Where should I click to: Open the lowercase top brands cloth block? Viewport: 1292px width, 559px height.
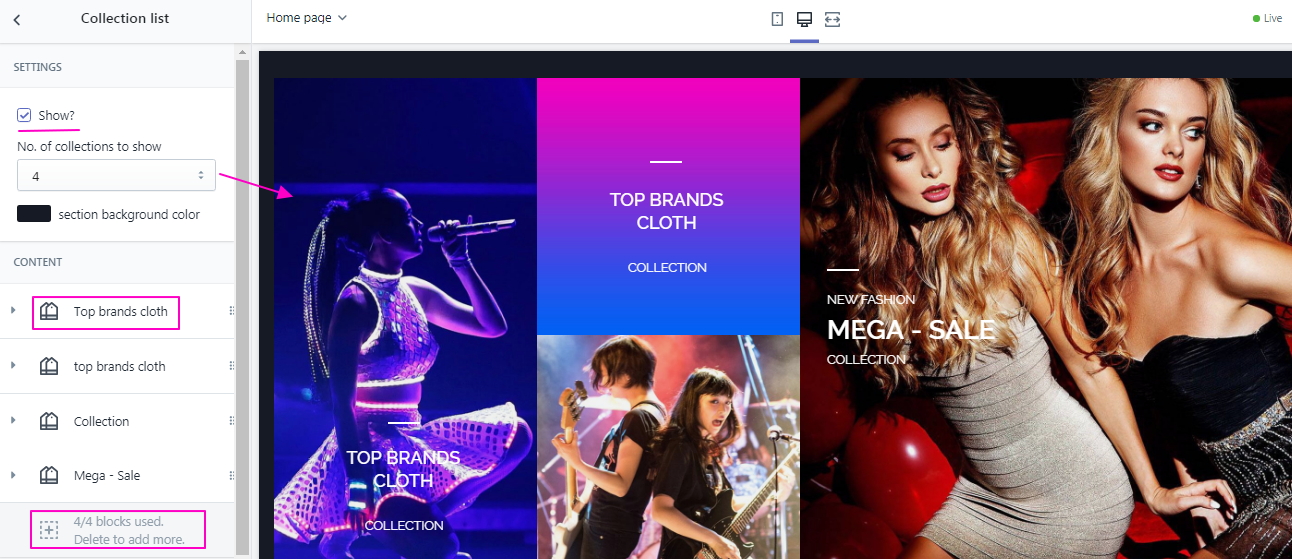coord(119,367)
